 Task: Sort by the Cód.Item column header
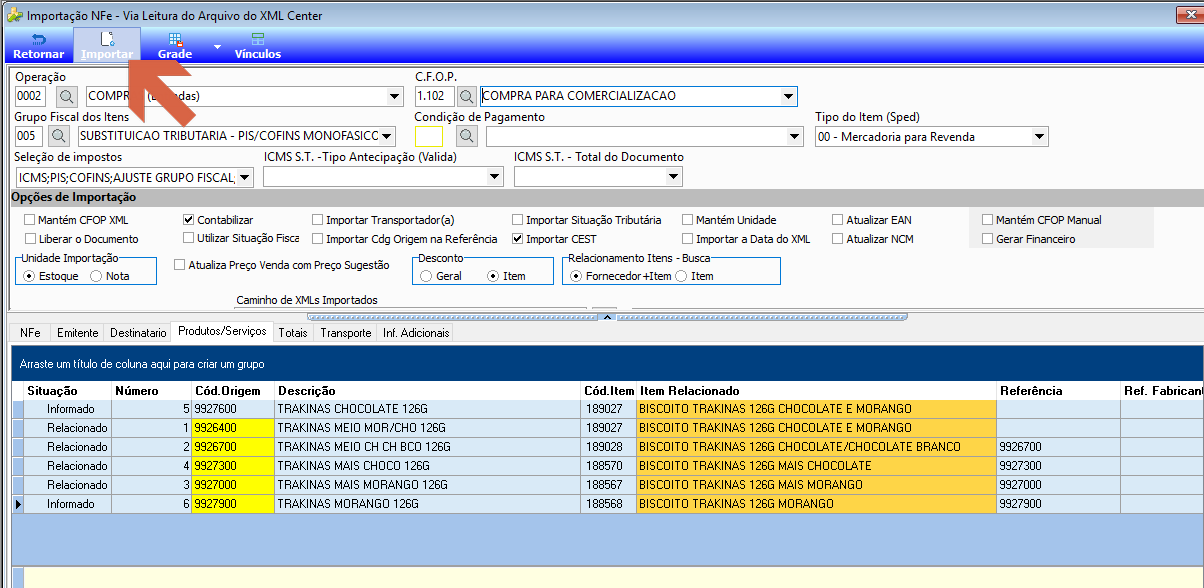coord(608,391)
